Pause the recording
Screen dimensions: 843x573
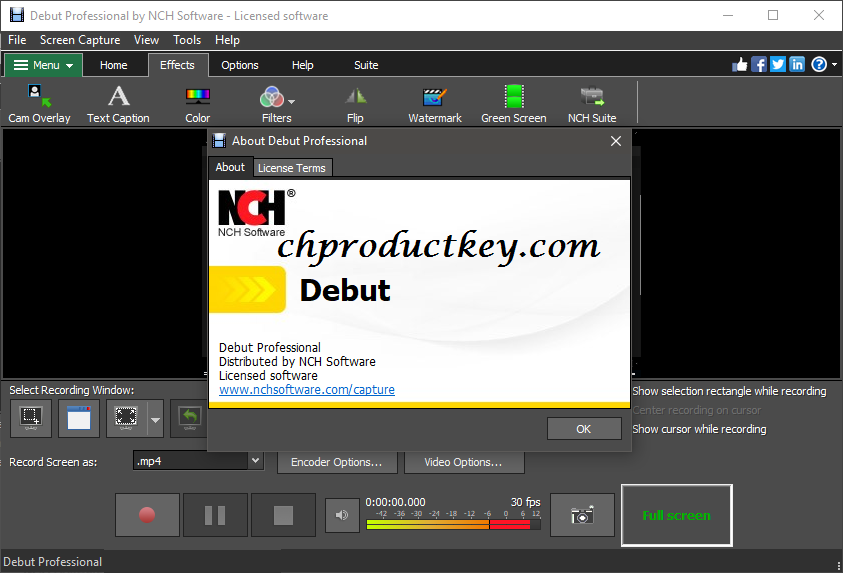[215, 515]
